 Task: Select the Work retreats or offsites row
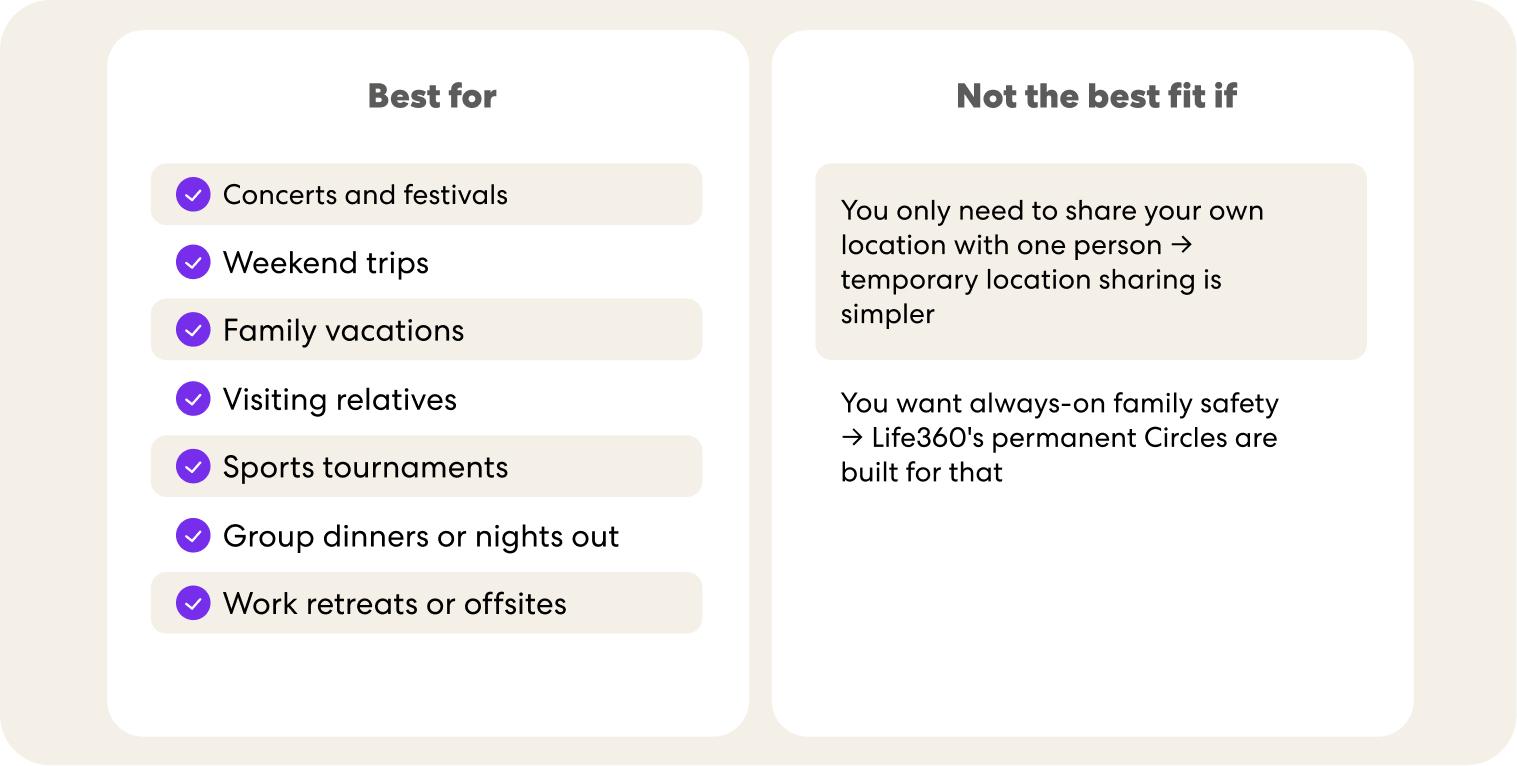click(426, 603)
